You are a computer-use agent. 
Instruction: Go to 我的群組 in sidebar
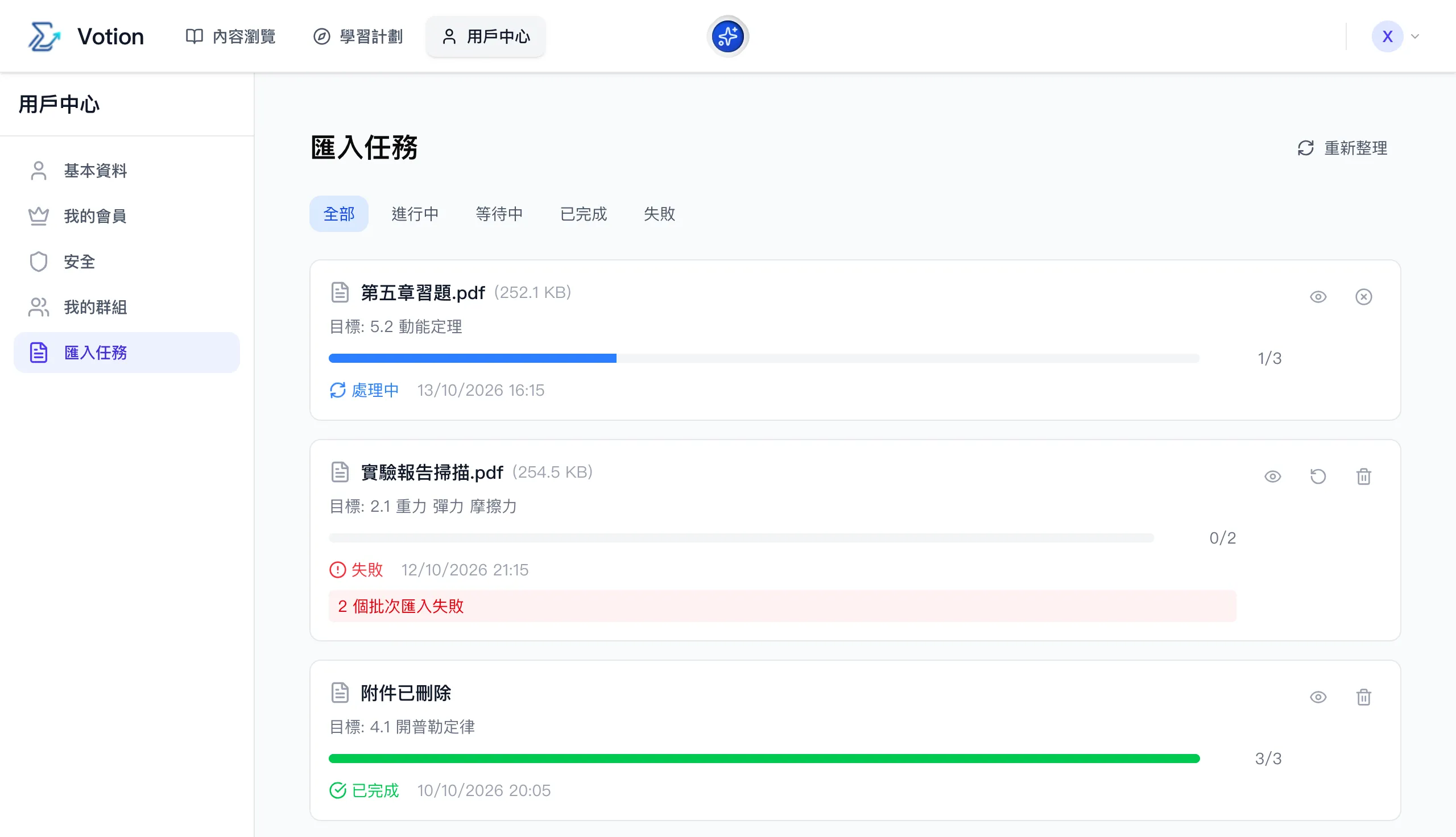pos(126,307)
